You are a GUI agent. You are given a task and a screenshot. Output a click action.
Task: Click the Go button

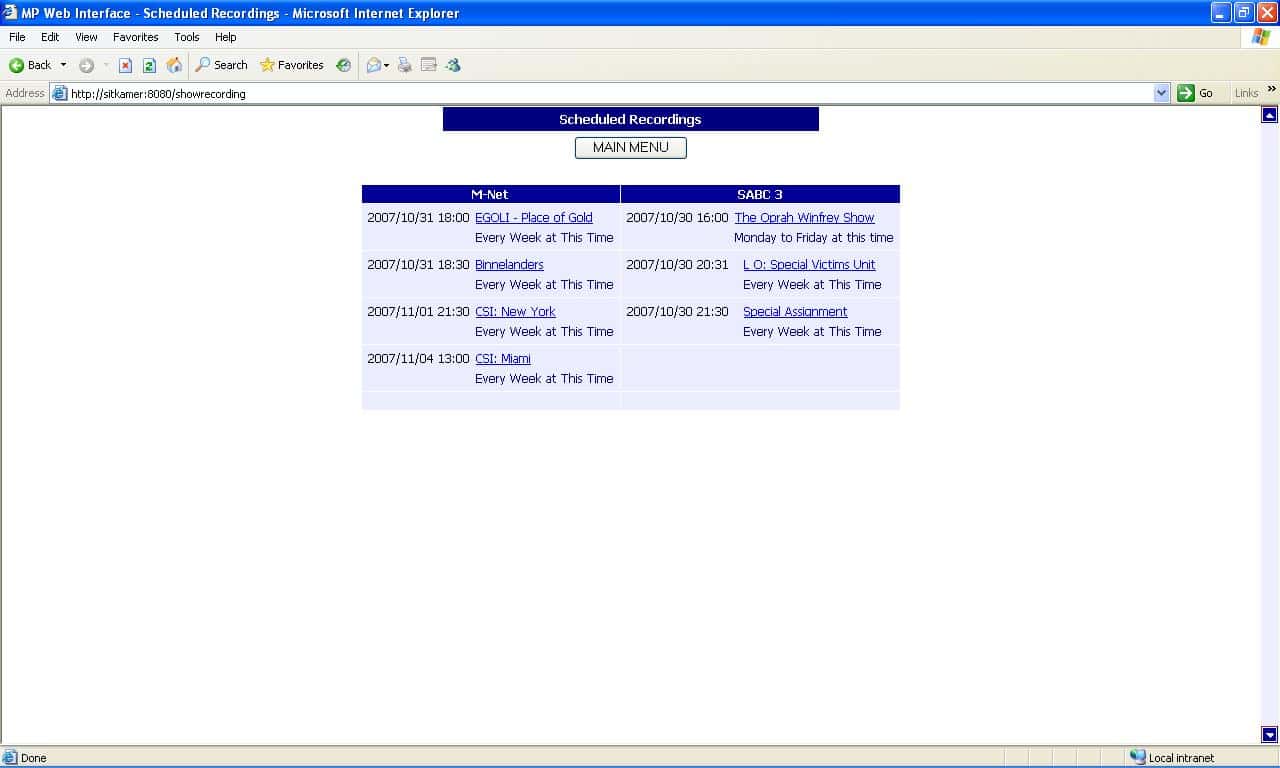tap(1195, 93)
